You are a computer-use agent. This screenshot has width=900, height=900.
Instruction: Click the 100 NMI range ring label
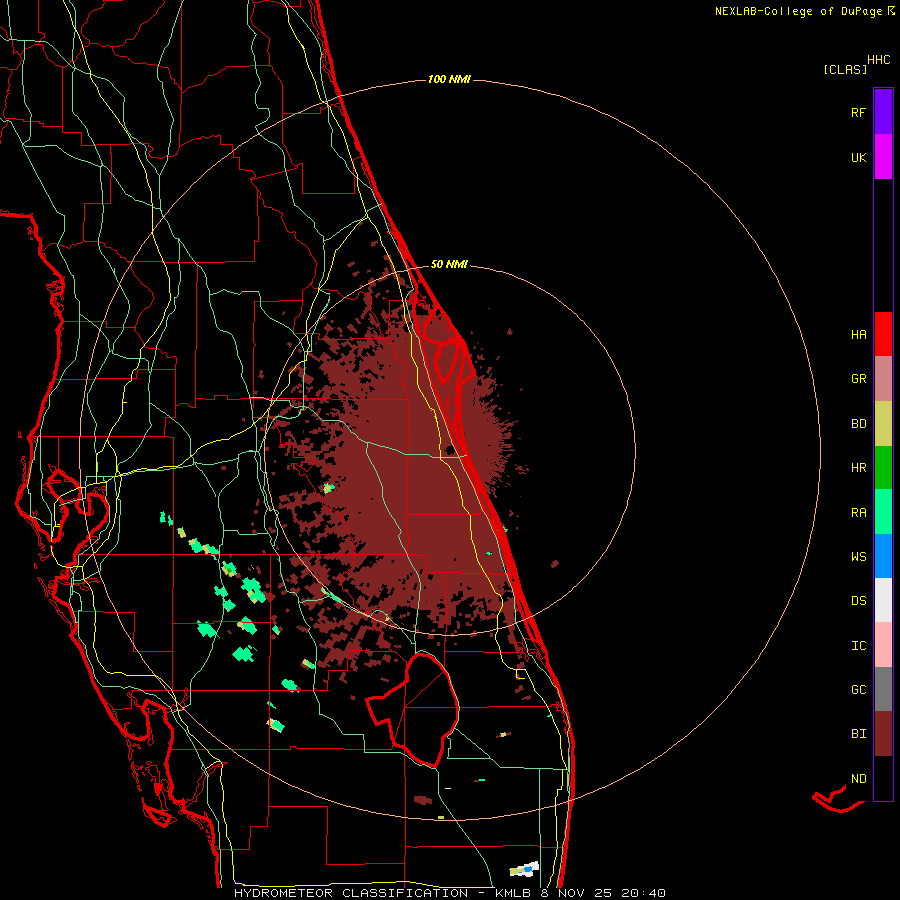(x=449, y=79)
